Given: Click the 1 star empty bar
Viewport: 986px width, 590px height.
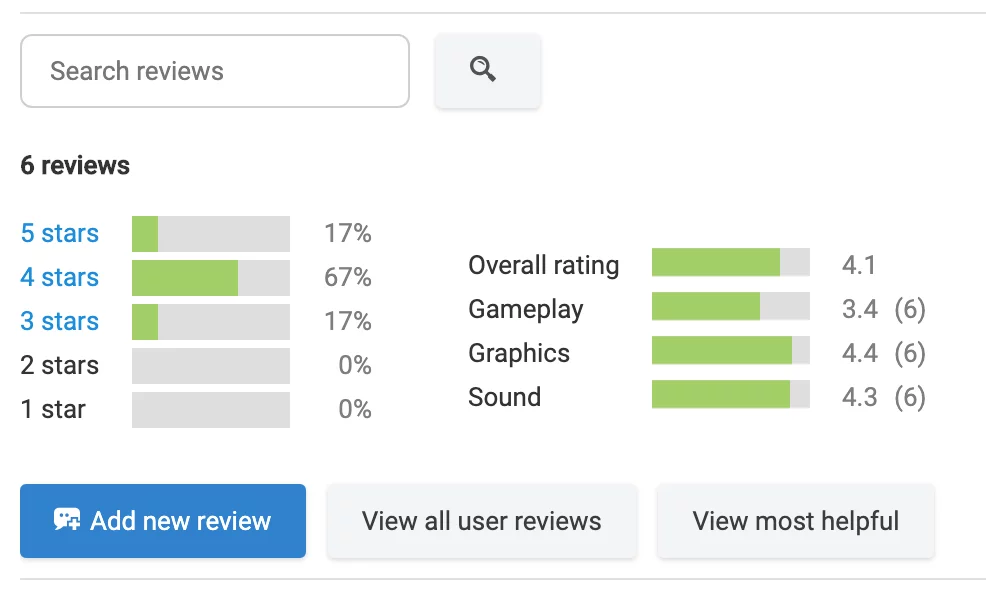Looking at the screenshot, I should tap(211, 410).
